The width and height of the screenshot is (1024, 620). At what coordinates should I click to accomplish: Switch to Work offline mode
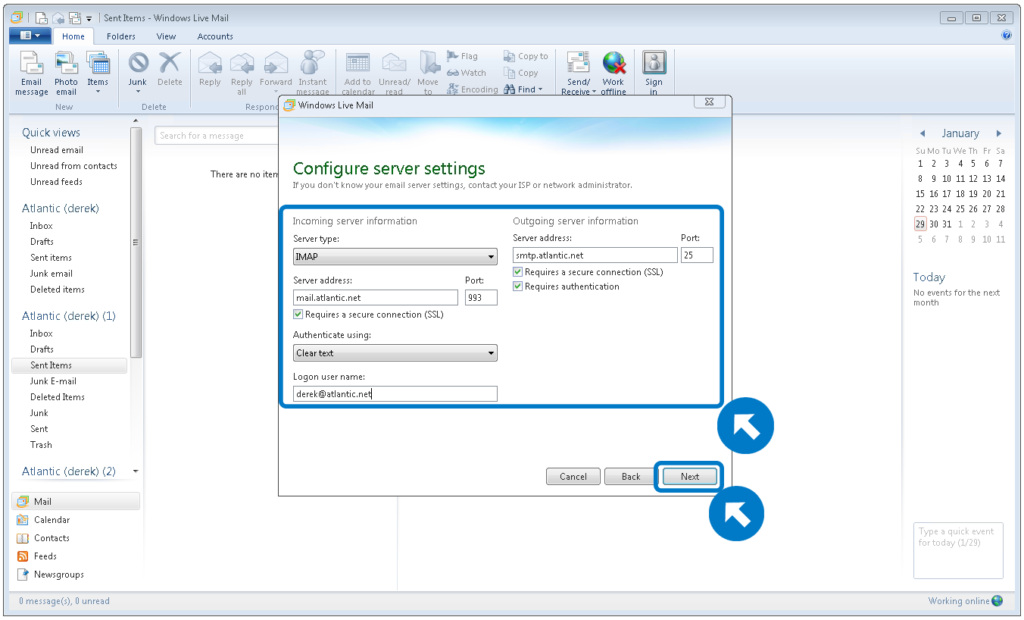613,70
